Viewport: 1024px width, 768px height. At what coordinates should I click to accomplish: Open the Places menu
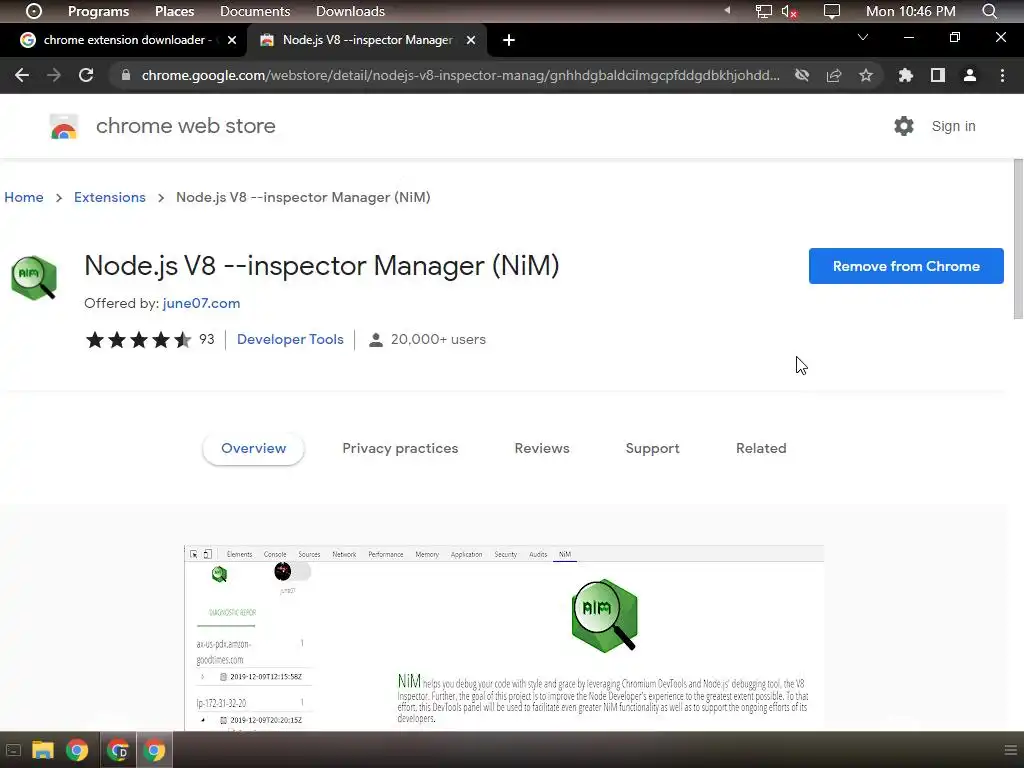[174, 11]
